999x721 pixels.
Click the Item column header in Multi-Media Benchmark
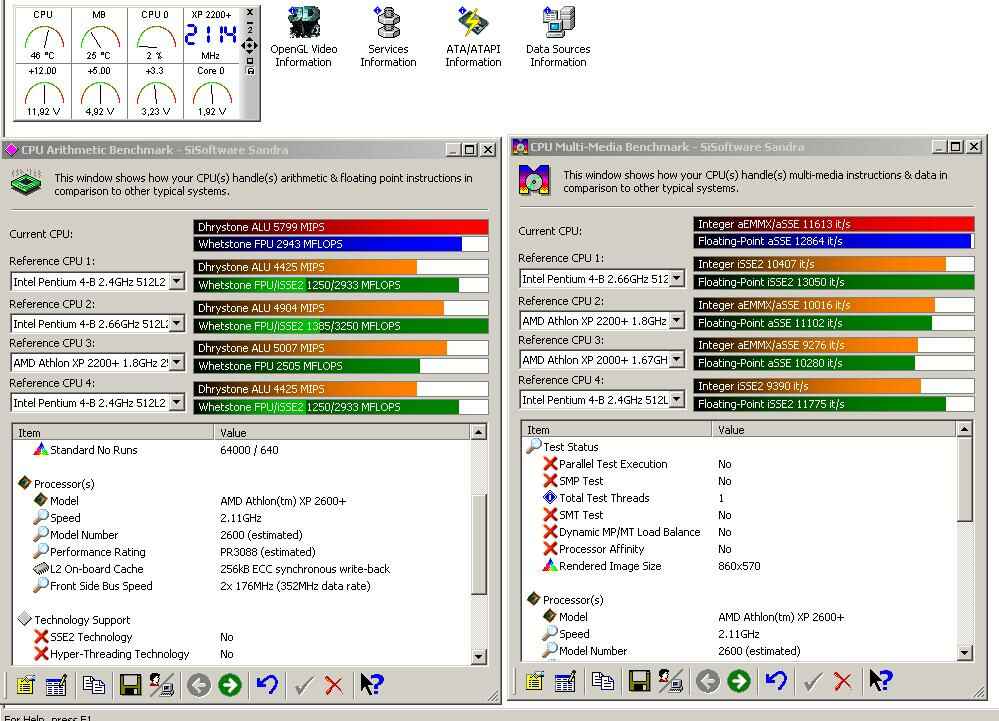tap(617, 430)
